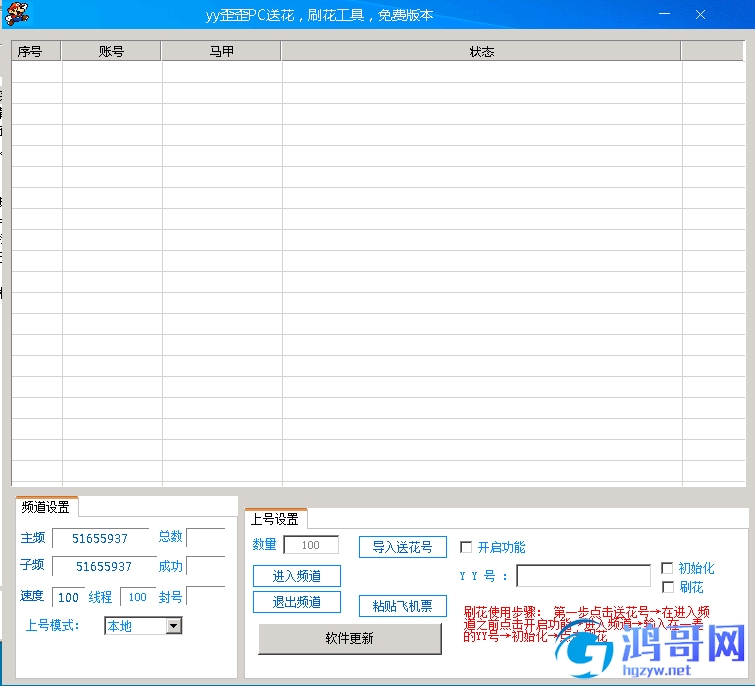Click the 软件更新 button
755x686 pixels.
[350, 638]
